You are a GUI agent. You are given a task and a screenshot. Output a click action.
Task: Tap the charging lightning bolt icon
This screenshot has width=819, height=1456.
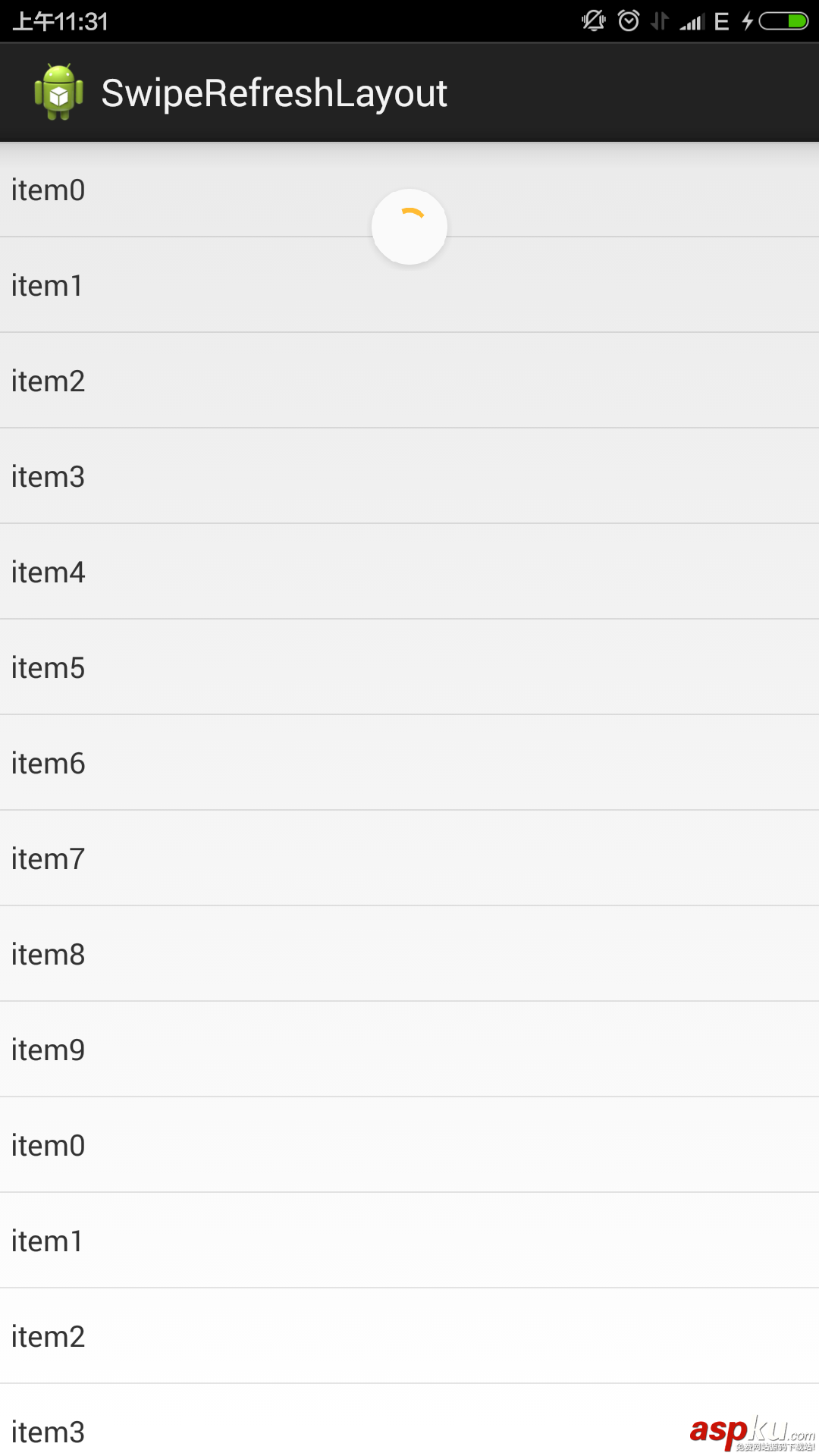748,20
